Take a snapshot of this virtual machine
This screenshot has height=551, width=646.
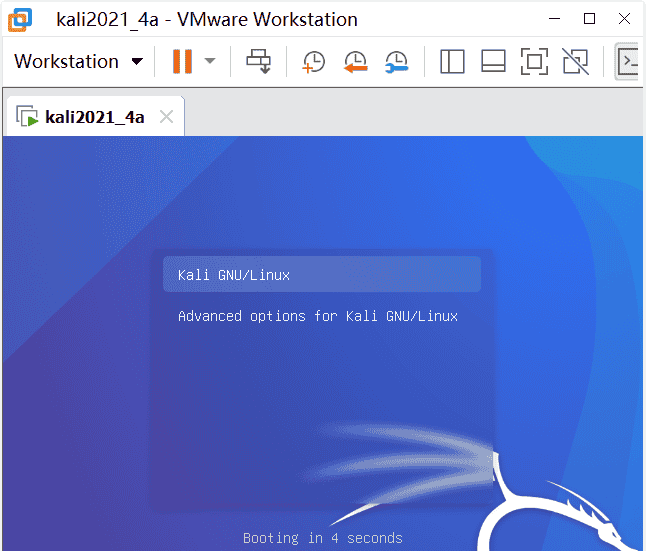[x=314, y=62]
